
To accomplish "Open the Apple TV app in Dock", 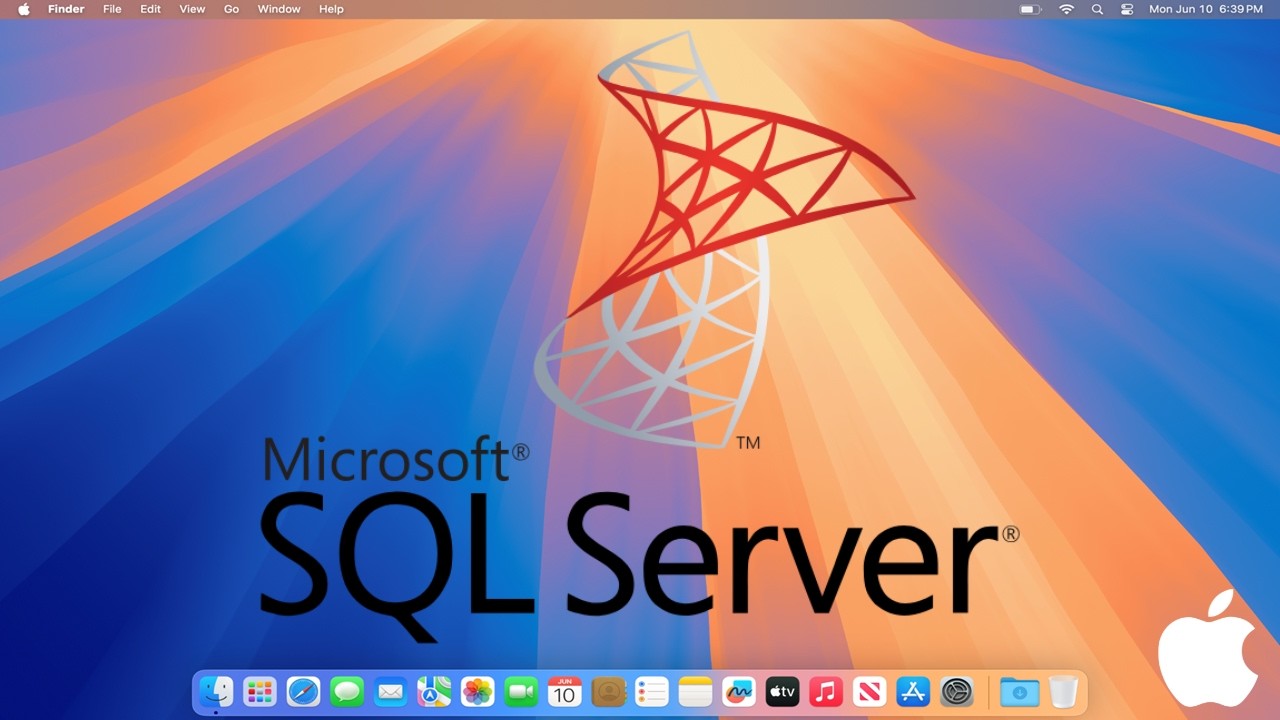I will [x=782, y=691].
